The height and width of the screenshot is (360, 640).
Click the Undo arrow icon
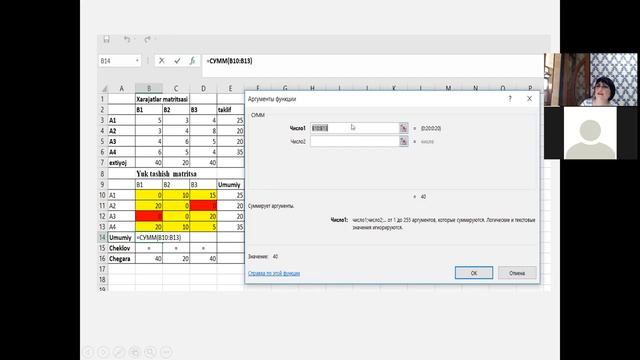pyautogui.click(x=127, y=39)
